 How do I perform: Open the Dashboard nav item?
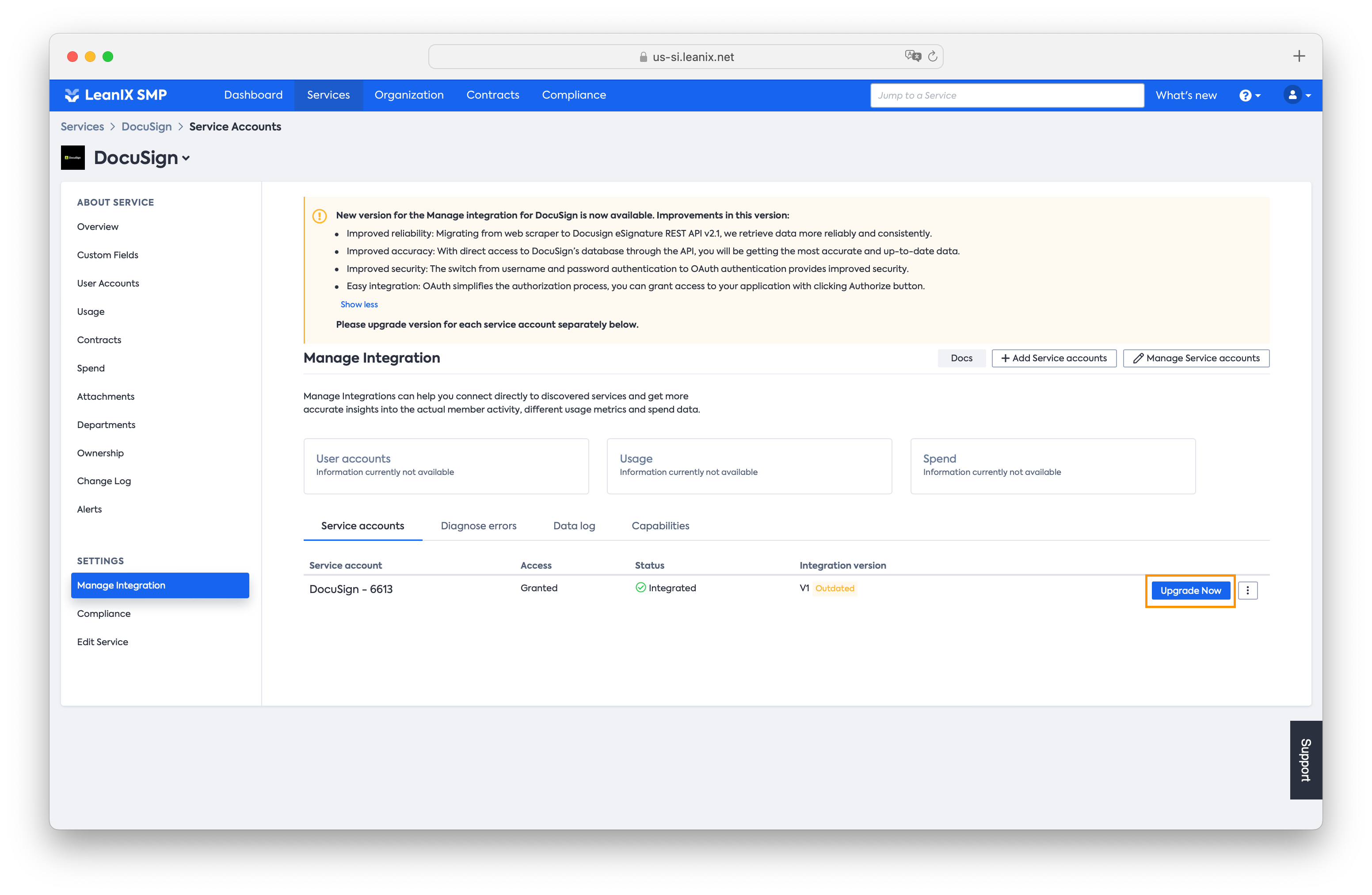pyautogui.click(x=254, y=95)
